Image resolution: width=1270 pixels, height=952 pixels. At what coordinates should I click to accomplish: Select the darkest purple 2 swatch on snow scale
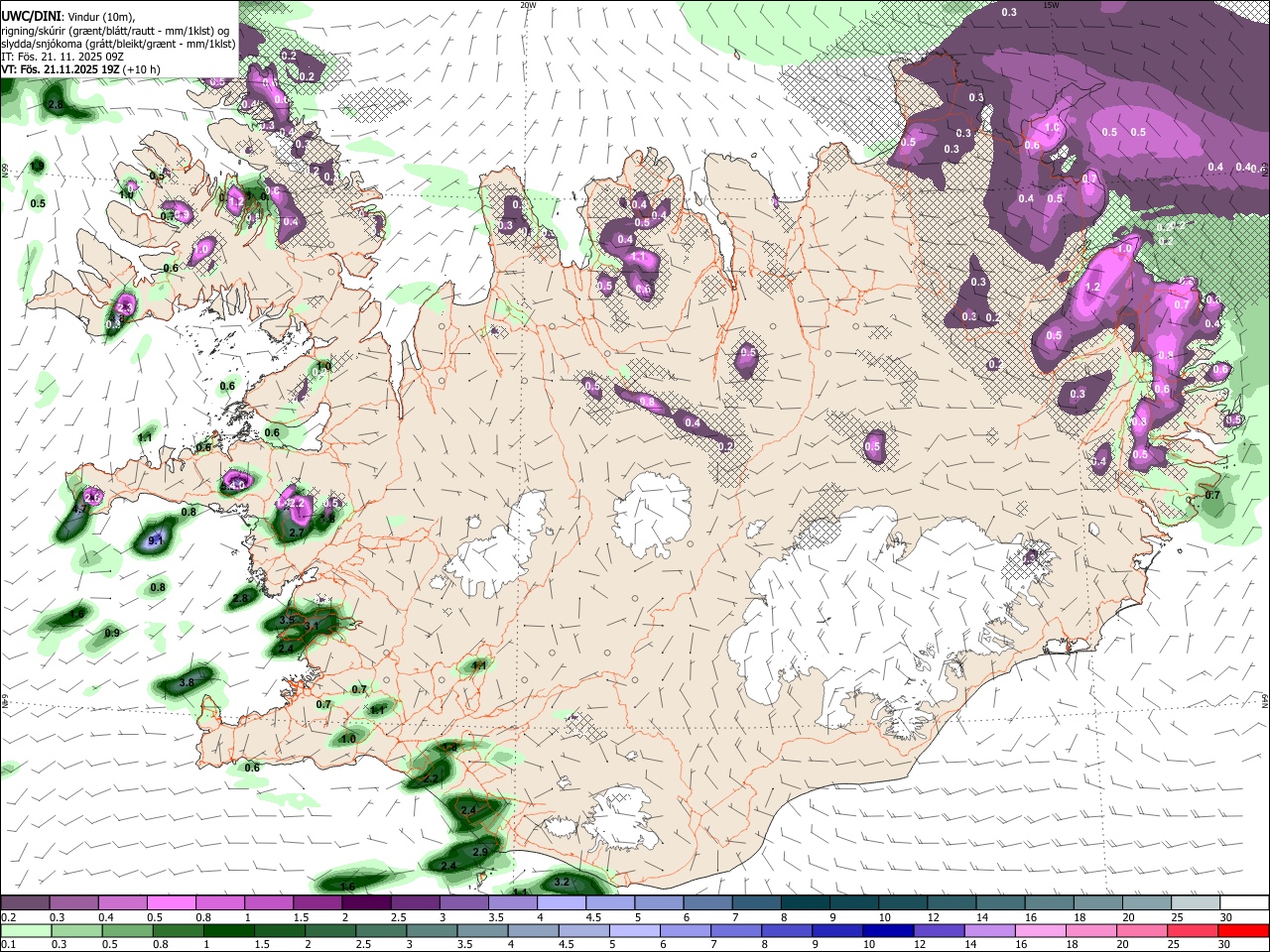[366, 902]
